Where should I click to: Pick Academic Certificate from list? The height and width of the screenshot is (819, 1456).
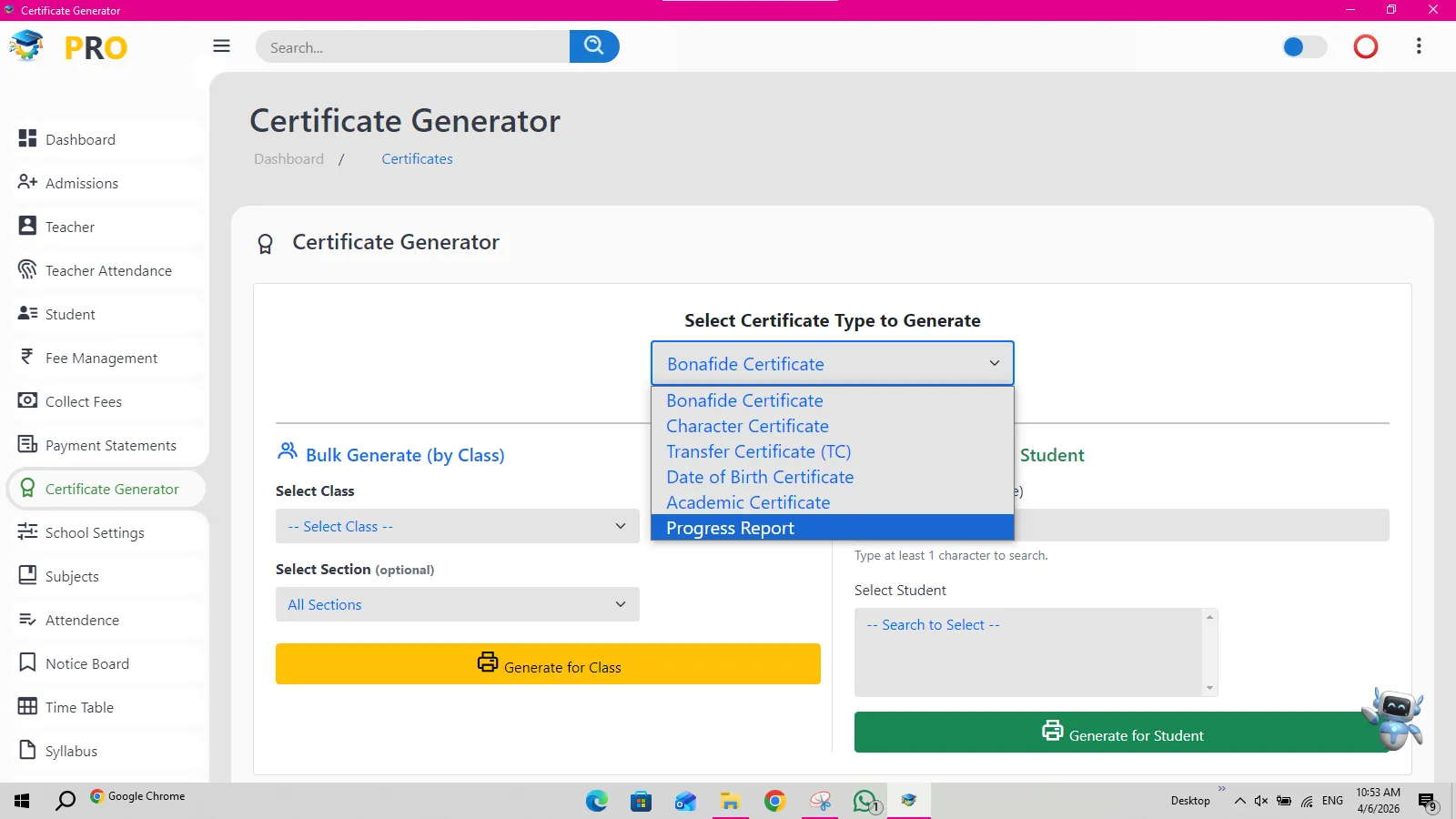point(833,502)
